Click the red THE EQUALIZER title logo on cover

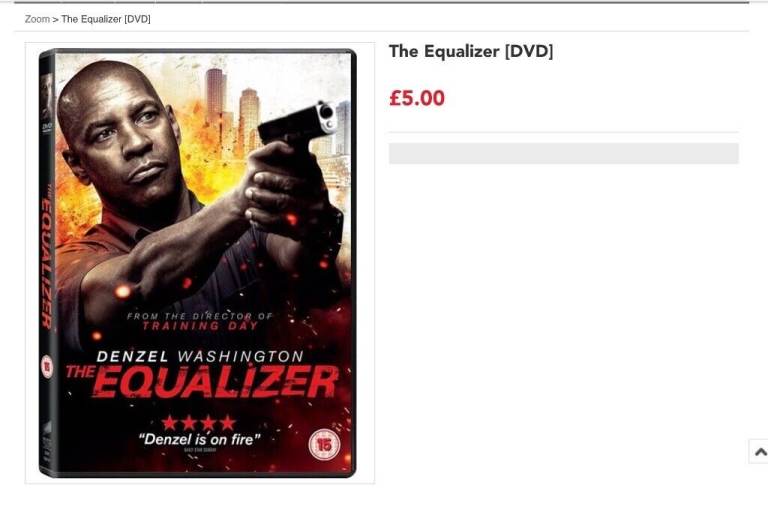pos(202,381)
